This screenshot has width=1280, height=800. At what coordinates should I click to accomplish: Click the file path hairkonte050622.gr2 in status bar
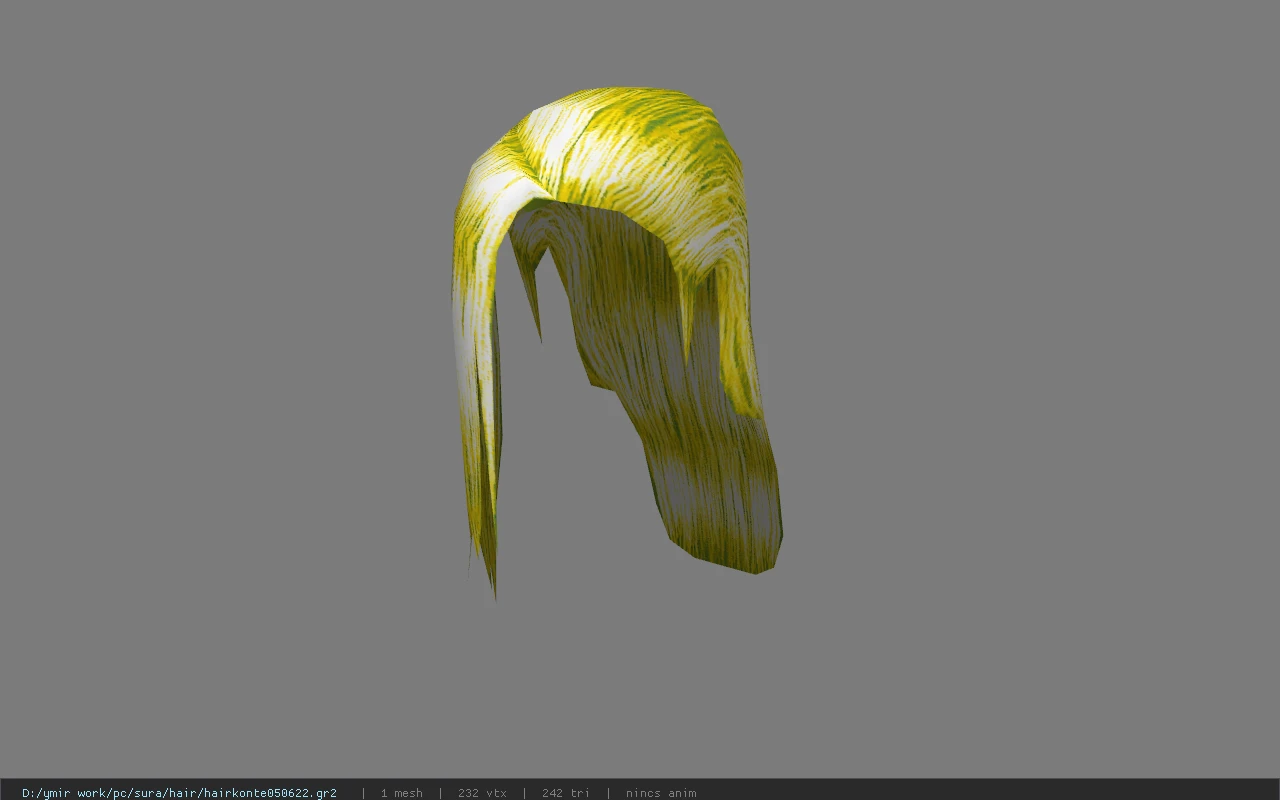click(x=179, y=793)
